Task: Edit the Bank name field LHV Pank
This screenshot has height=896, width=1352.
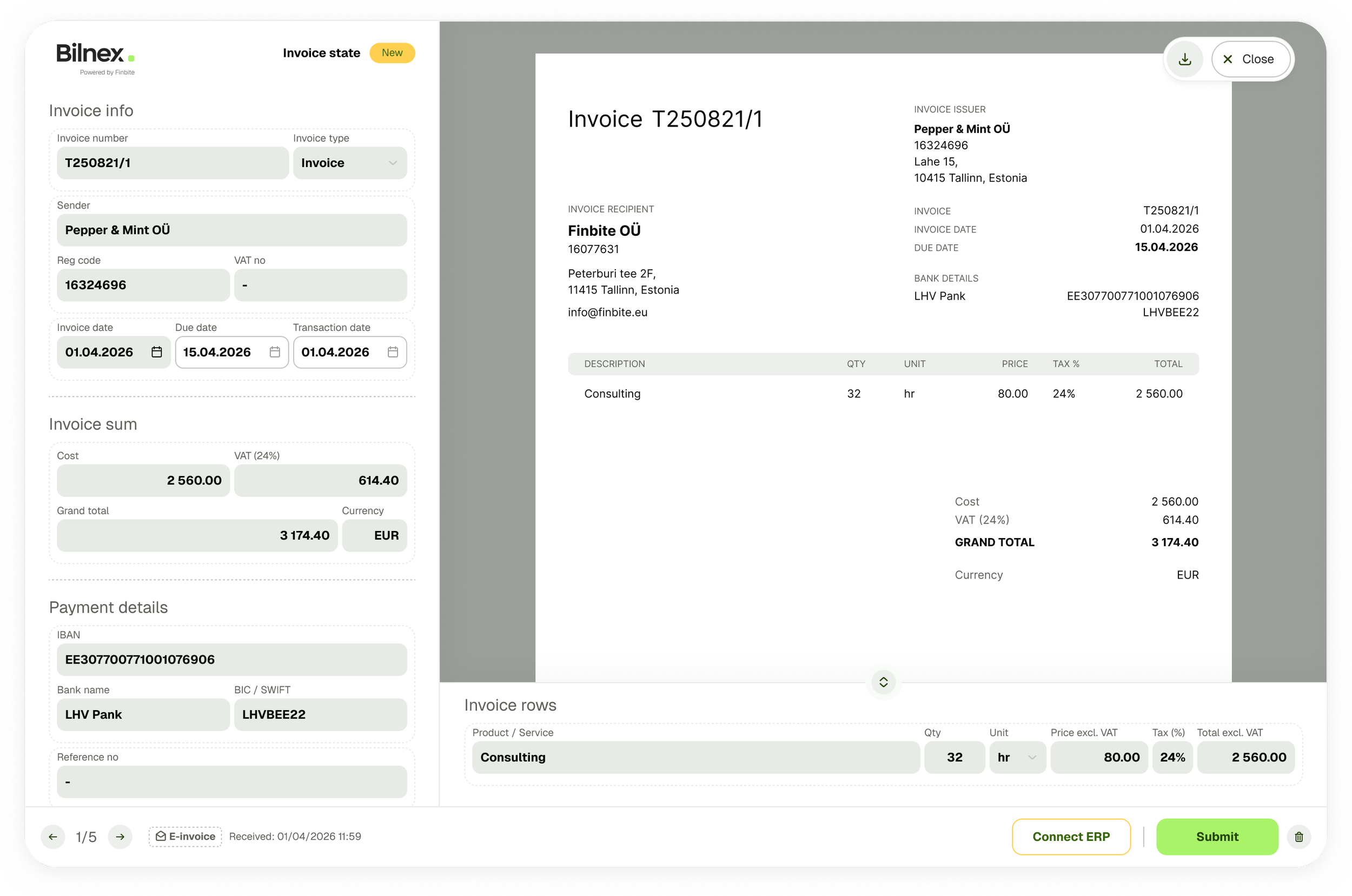Action: 143,714
